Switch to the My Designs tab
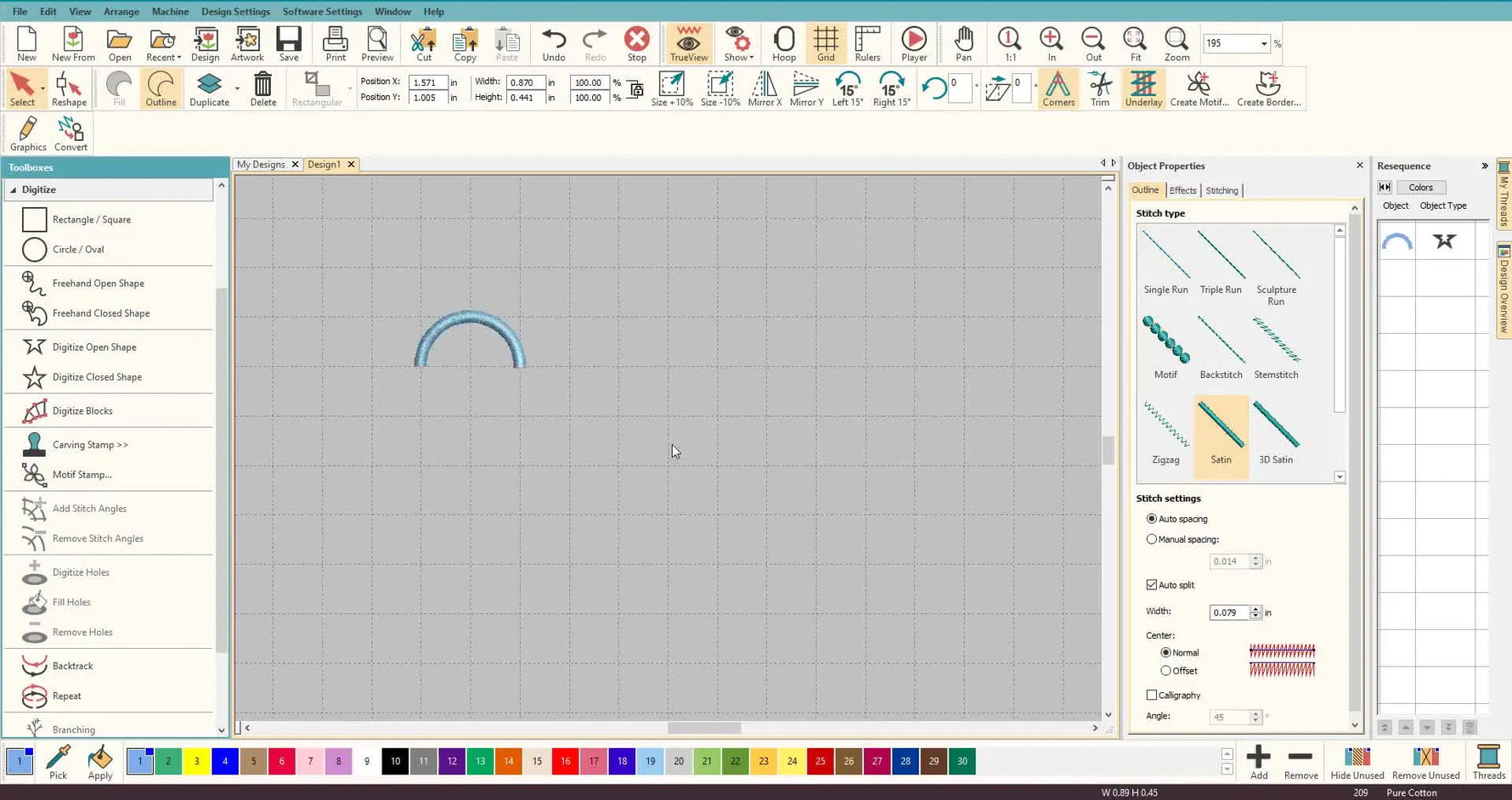 261,165
